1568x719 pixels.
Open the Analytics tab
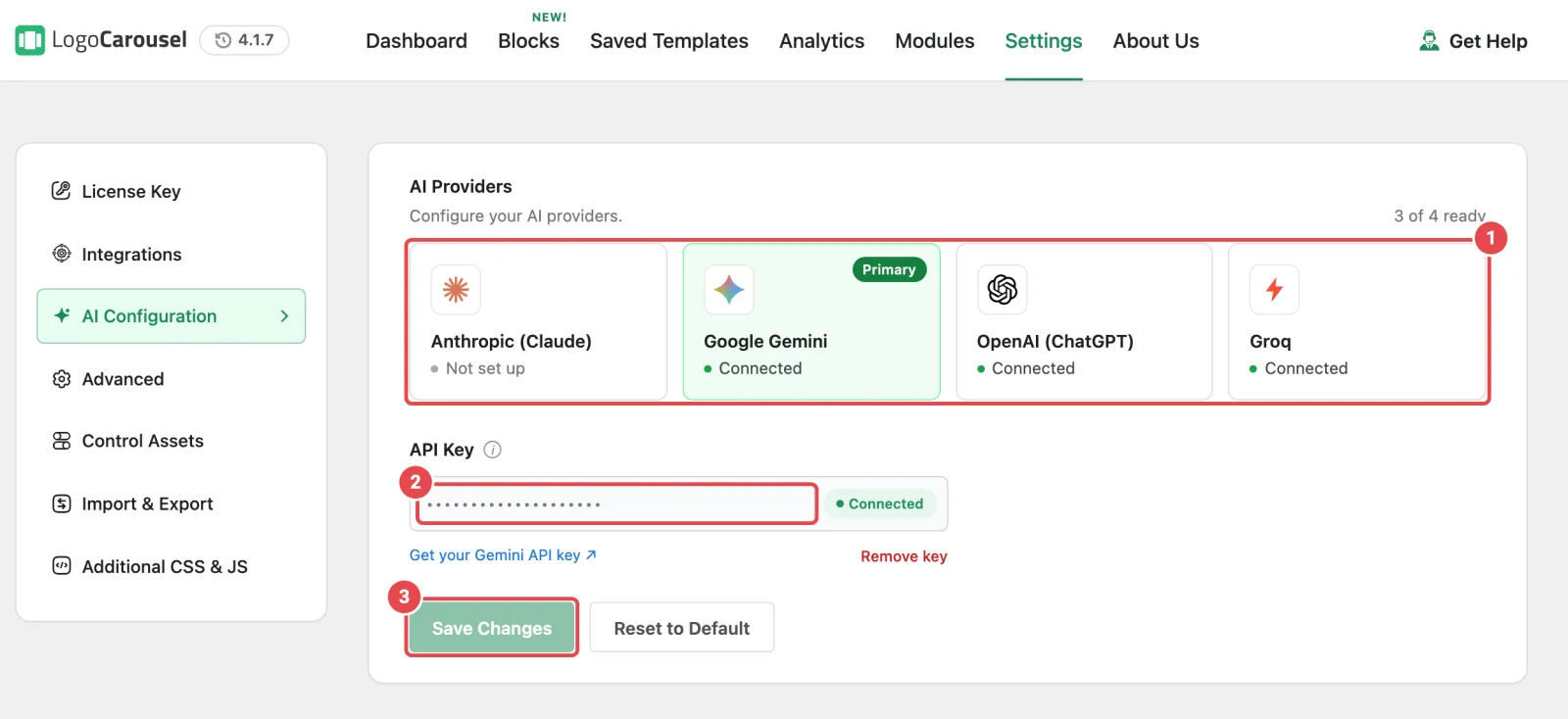821,41
